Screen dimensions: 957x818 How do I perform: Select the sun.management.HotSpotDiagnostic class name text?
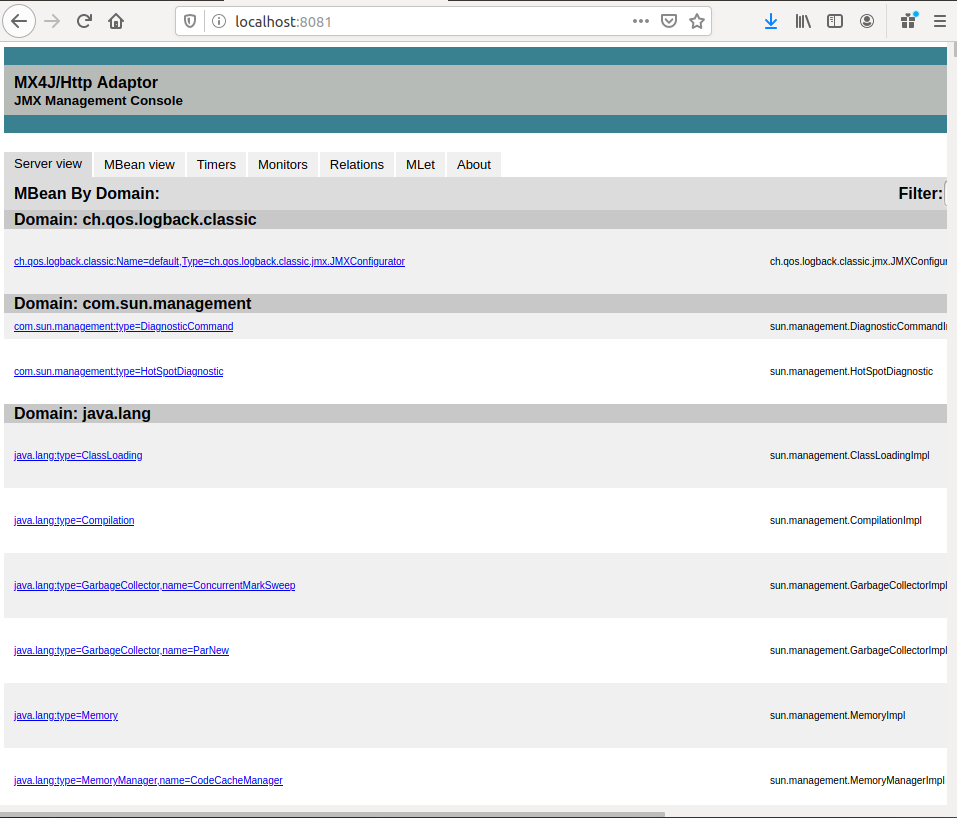point(851,371)
